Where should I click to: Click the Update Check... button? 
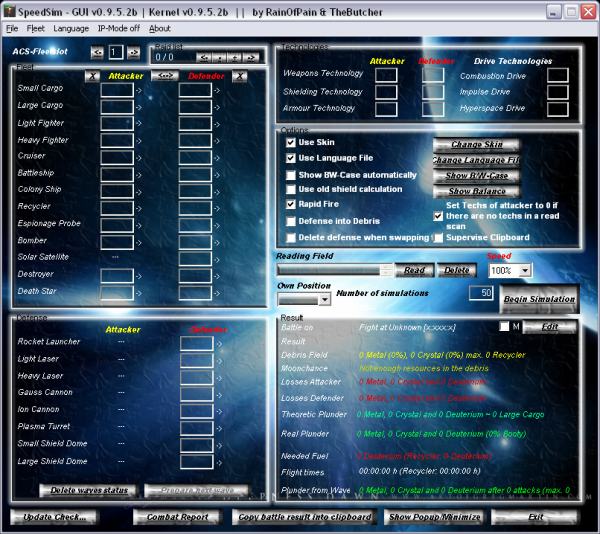coord(54,517)
